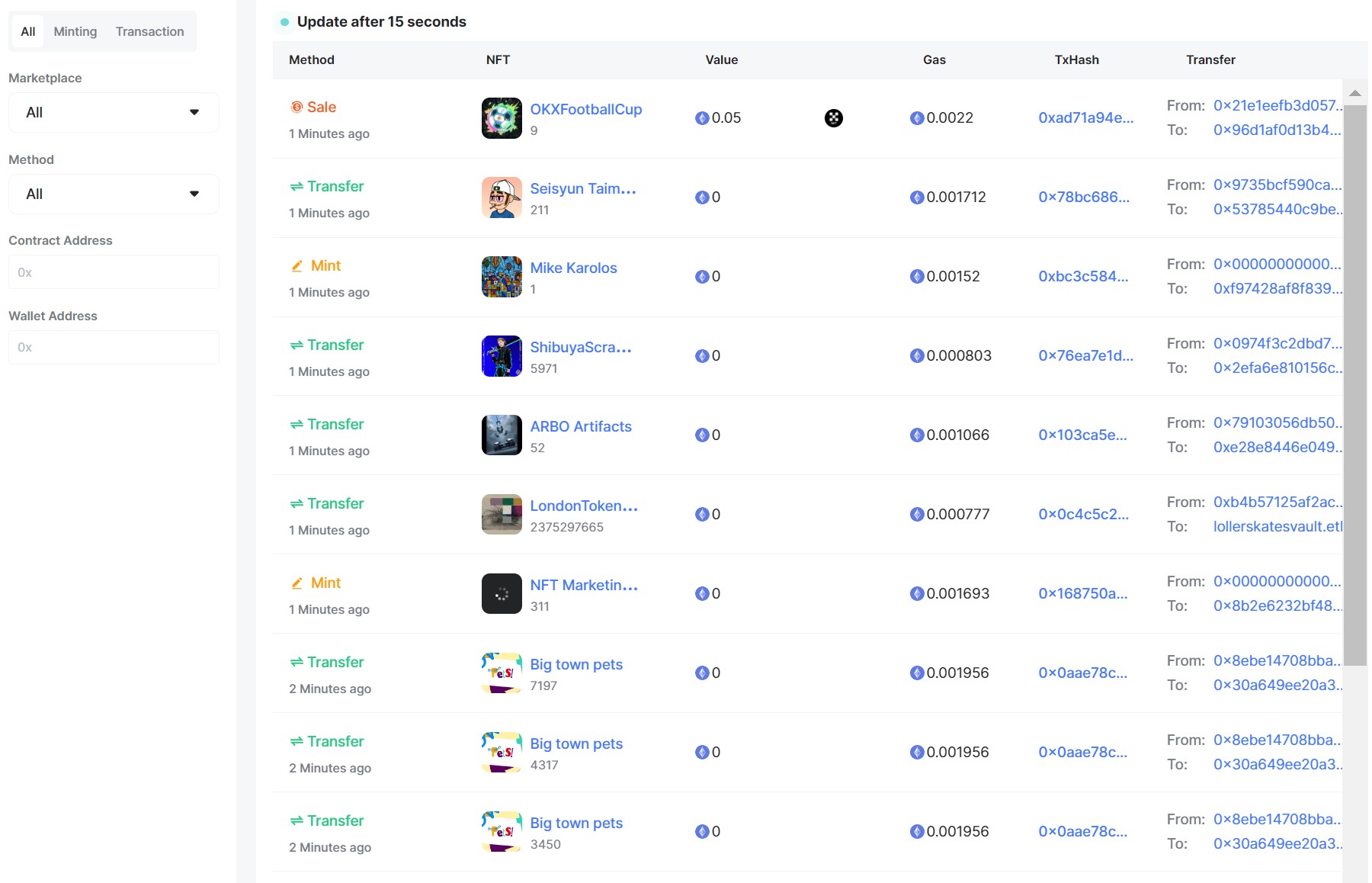Switch to the Minting tab

[x=75, y=32]
